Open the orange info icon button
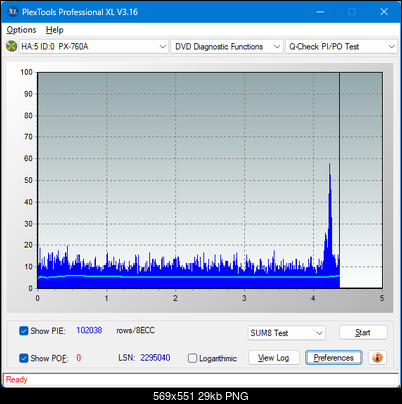Screen dimensions: 402x404 coord(377,358)
